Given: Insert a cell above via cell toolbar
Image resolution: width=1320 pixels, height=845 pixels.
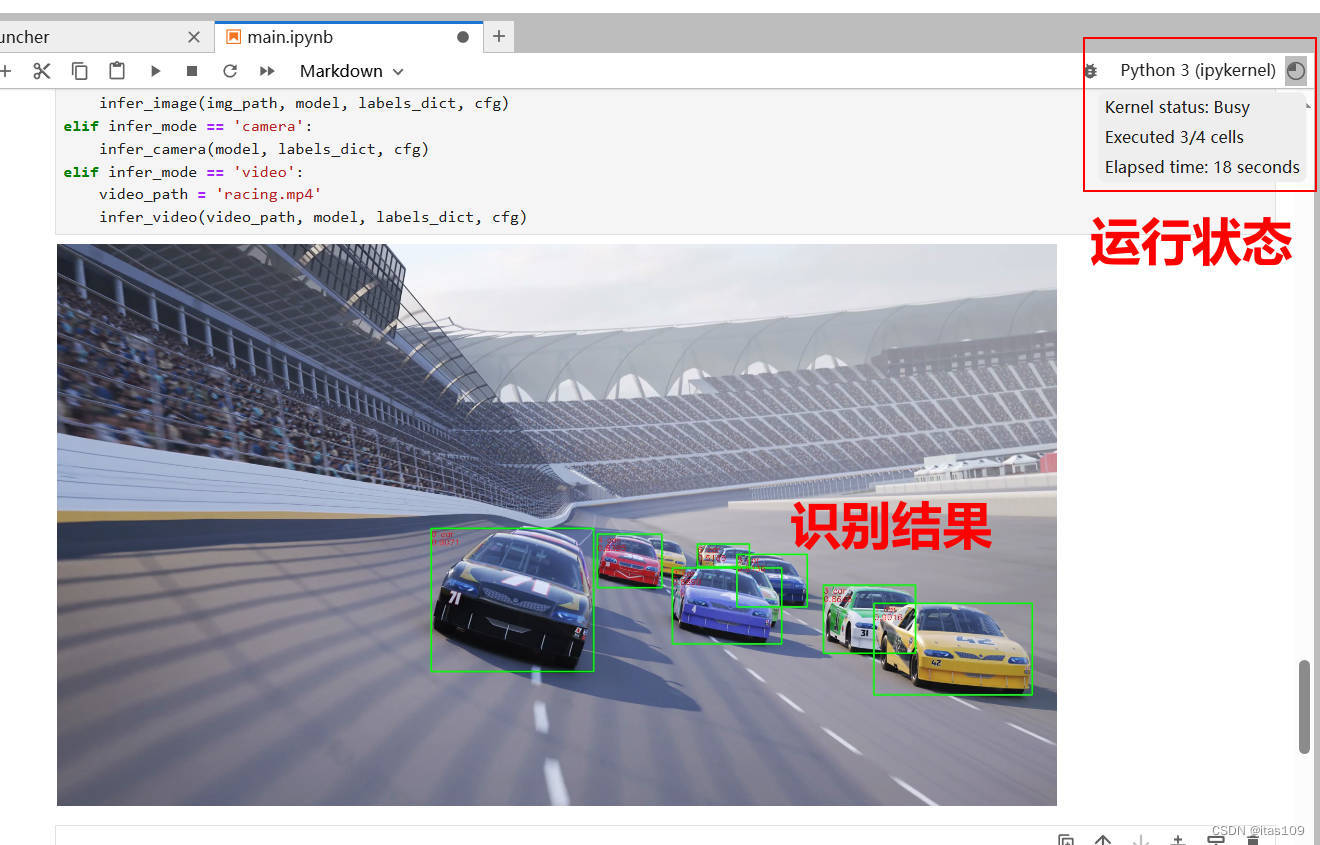Looking at the screenshot, I should (x=1178, y=841).
